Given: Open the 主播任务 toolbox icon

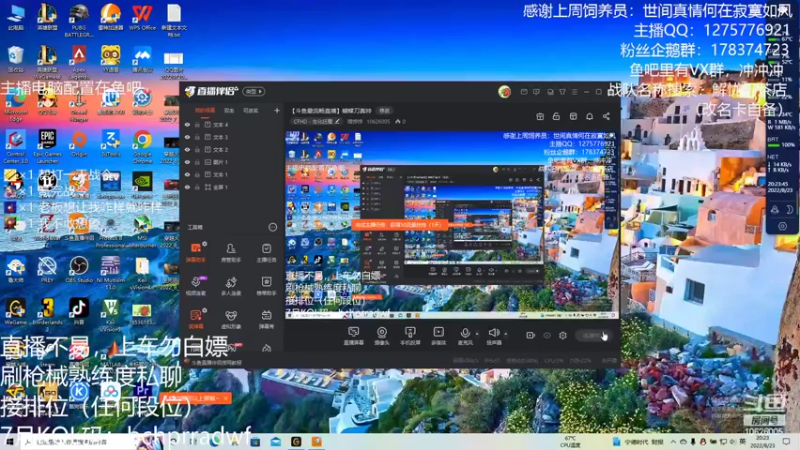Looking at the screenshot, I should [x=266, y=253].
